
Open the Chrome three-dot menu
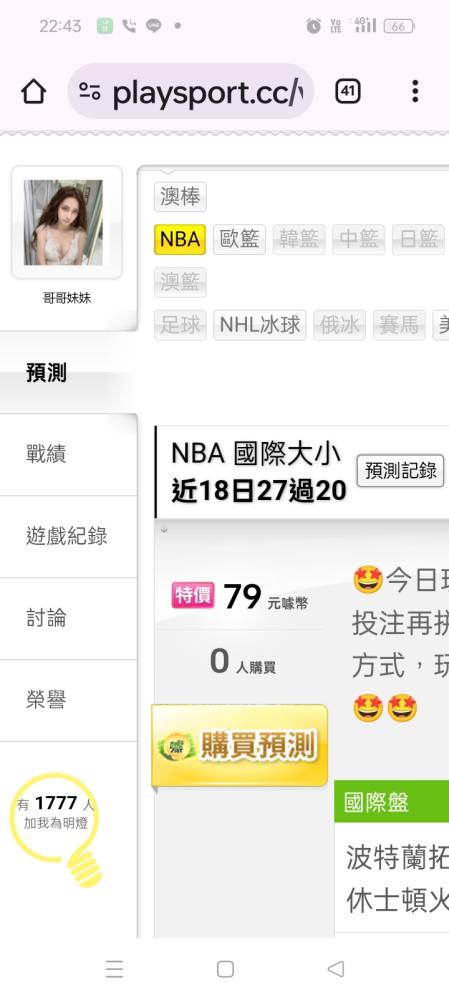(415, 91)
